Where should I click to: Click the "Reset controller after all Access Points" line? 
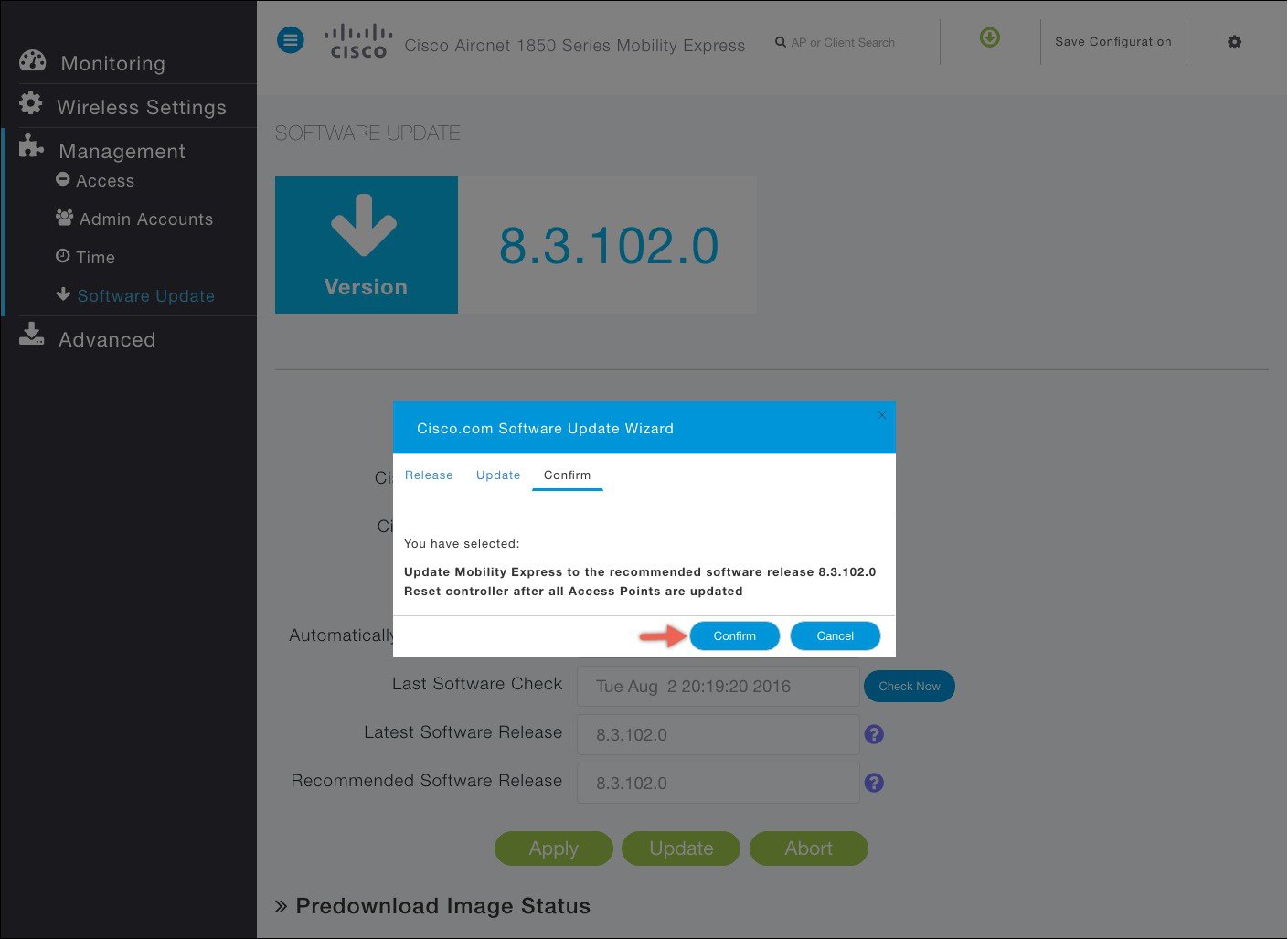[573, 592]
